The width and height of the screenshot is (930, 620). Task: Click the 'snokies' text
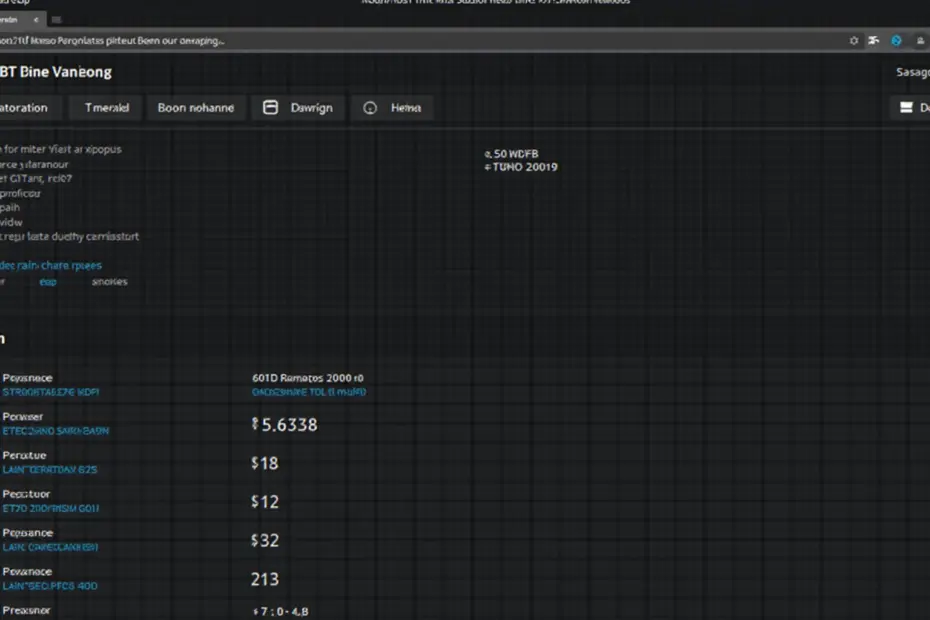click(110, 282)
